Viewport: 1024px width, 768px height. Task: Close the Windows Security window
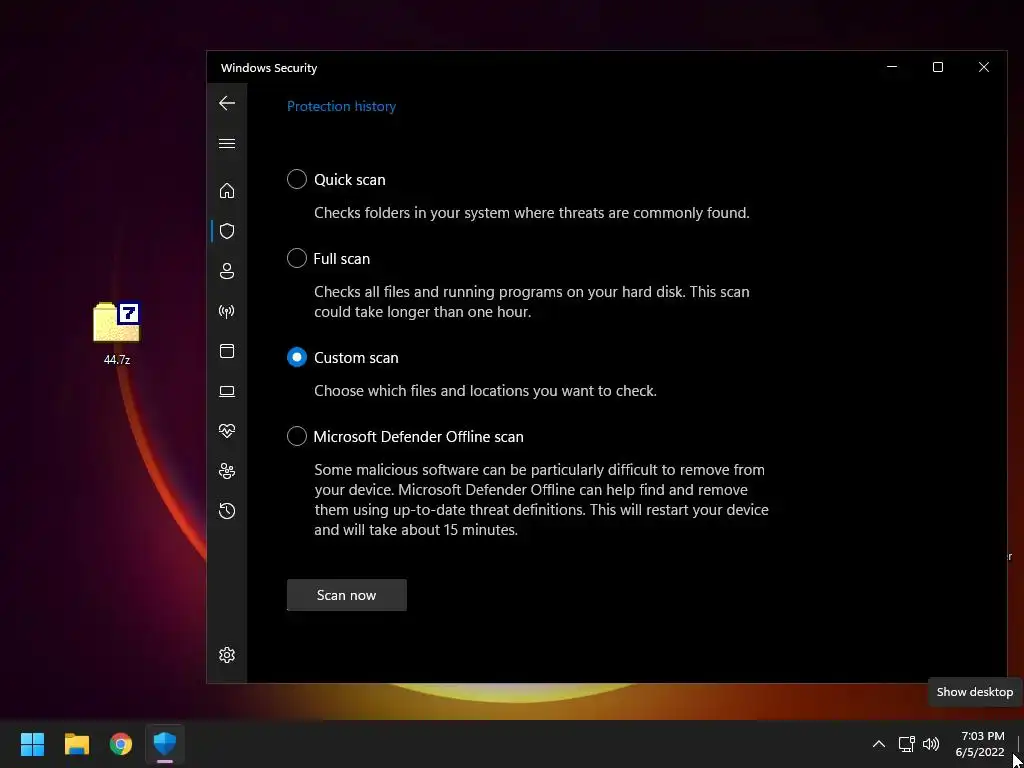pos(984,67)
